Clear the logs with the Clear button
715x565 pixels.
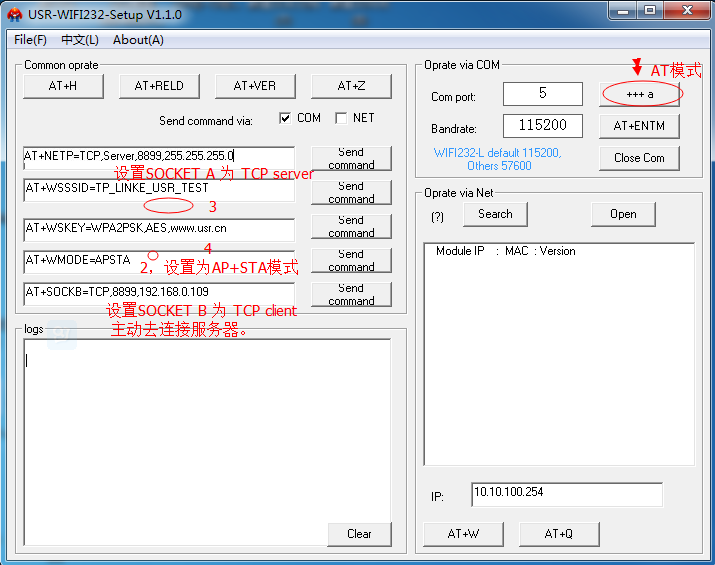click(359, 534)
